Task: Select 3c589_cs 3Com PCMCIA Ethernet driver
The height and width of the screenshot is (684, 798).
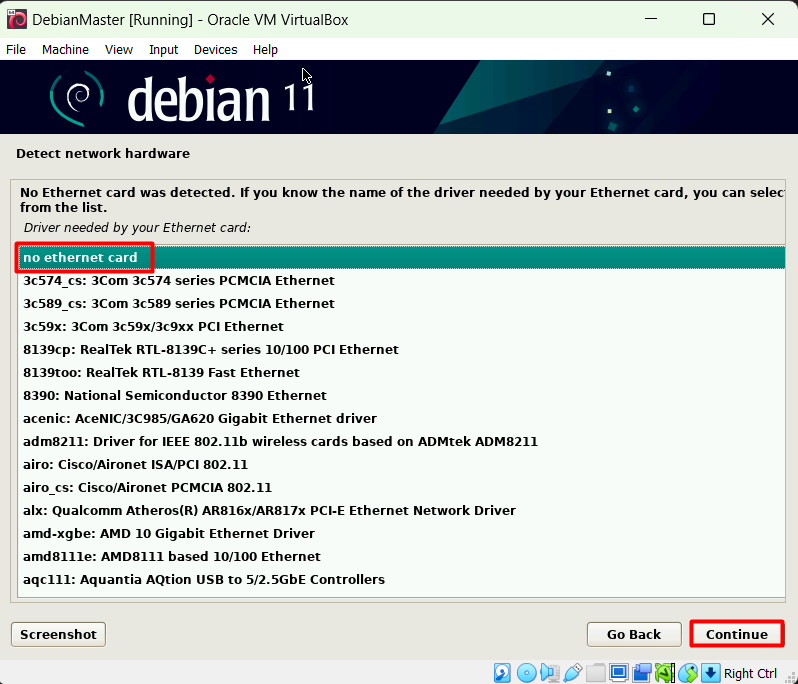Action: [x=401, y=303]
